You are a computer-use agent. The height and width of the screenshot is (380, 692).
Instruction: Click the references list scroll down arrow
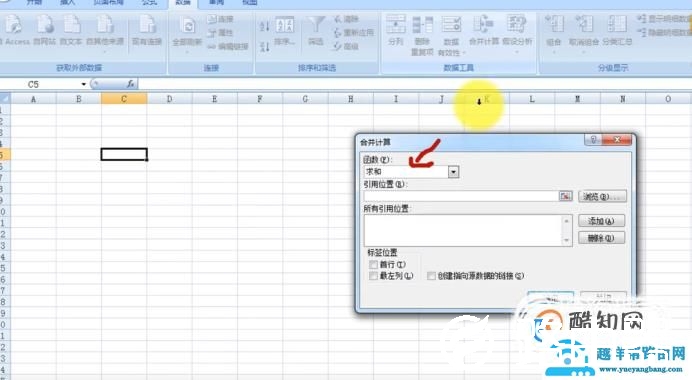tap(567, 241)
